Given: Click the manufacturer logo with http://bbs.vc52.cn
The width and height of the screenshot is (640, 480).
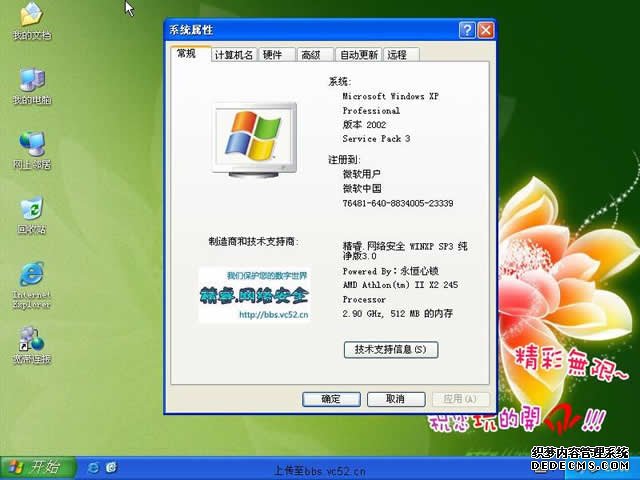Looking at the screenshot, I should (x=254, y=295).
